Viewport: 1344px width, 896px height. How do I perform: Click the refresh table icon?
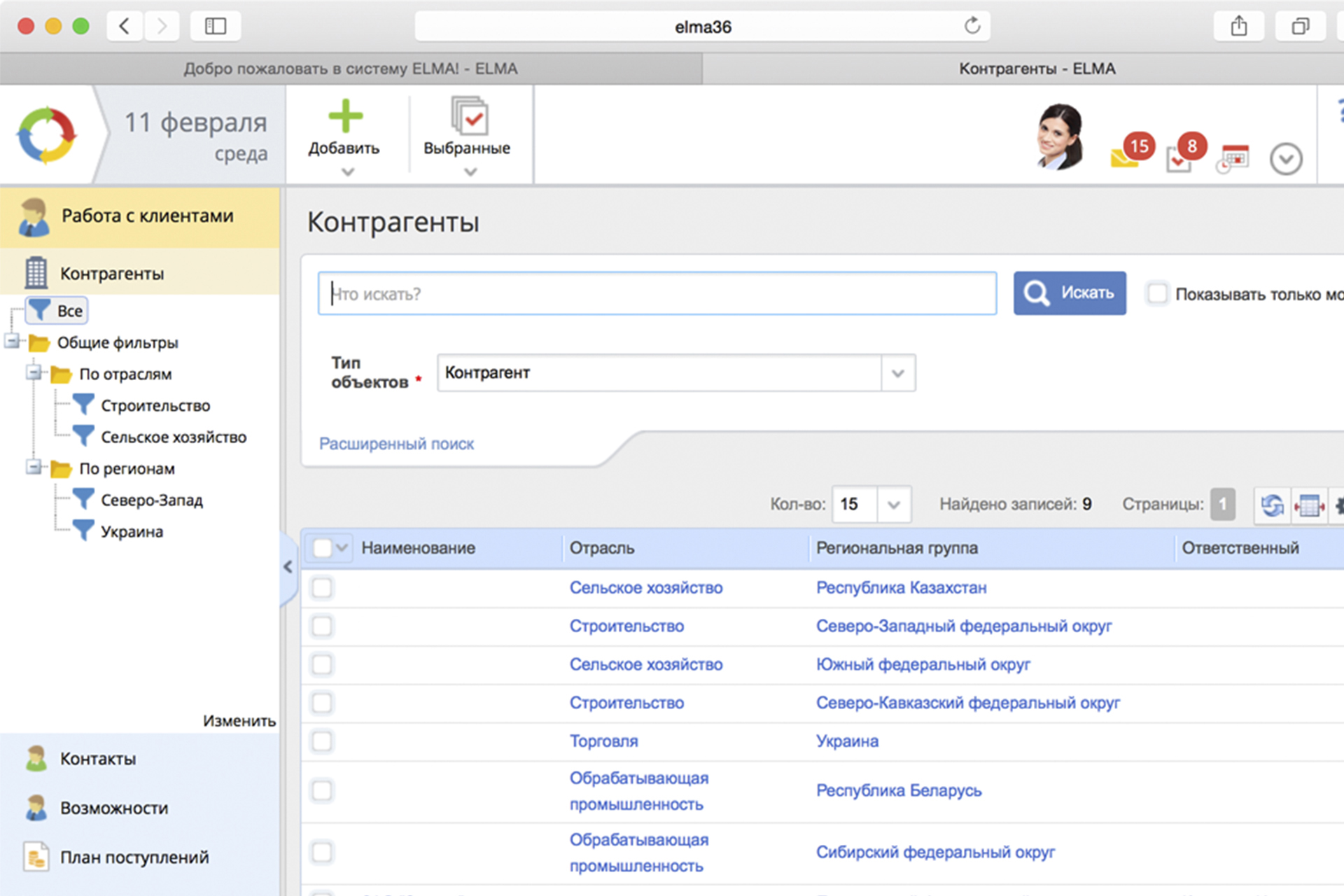(1272, 505)
